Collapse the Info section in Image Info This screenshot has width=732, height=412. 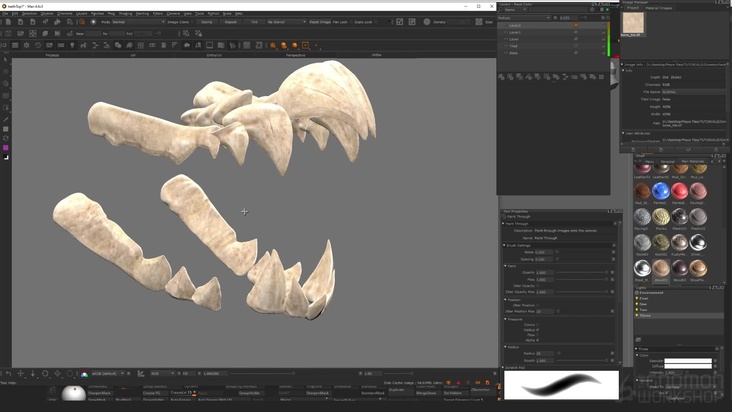point(624,70)
